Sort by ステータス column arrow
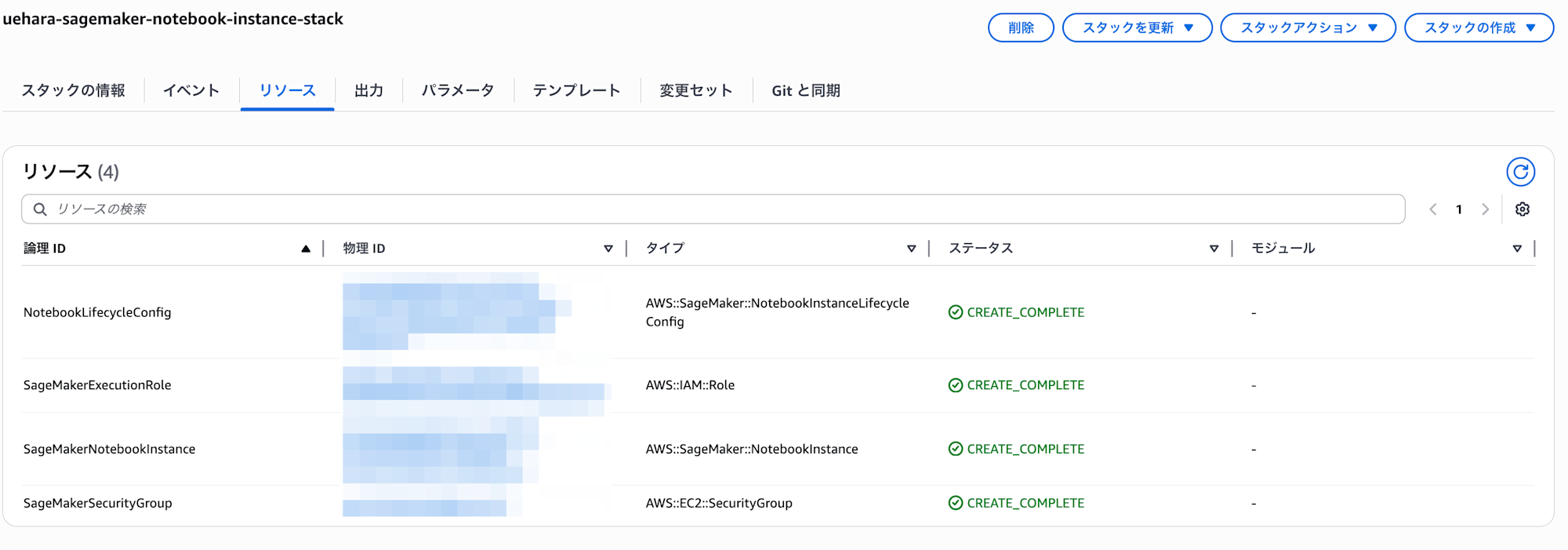Viewport: 1568px width, 550px height. pos(1214,249)
